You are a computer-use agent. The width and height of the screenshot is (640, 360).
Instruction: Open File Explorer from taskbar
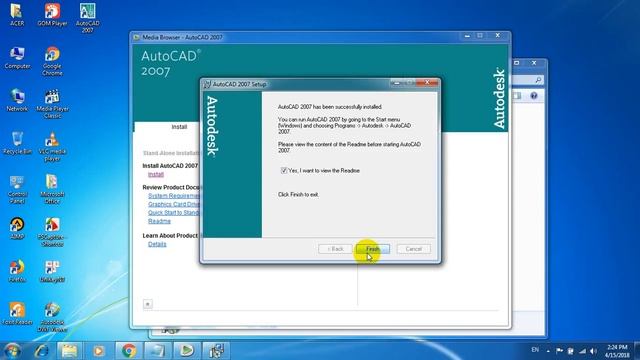click(69, 351)
